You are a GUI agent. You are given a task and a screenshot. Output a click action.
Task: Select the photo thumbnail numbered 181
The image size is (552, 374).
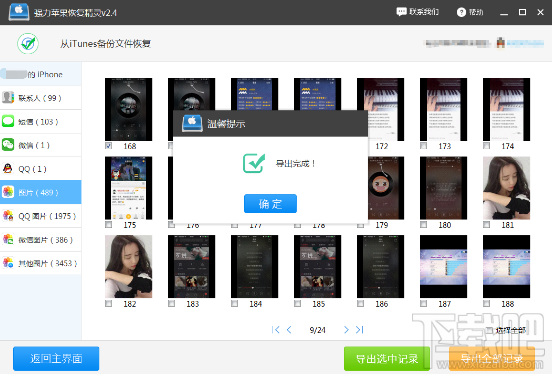[506, 188]
